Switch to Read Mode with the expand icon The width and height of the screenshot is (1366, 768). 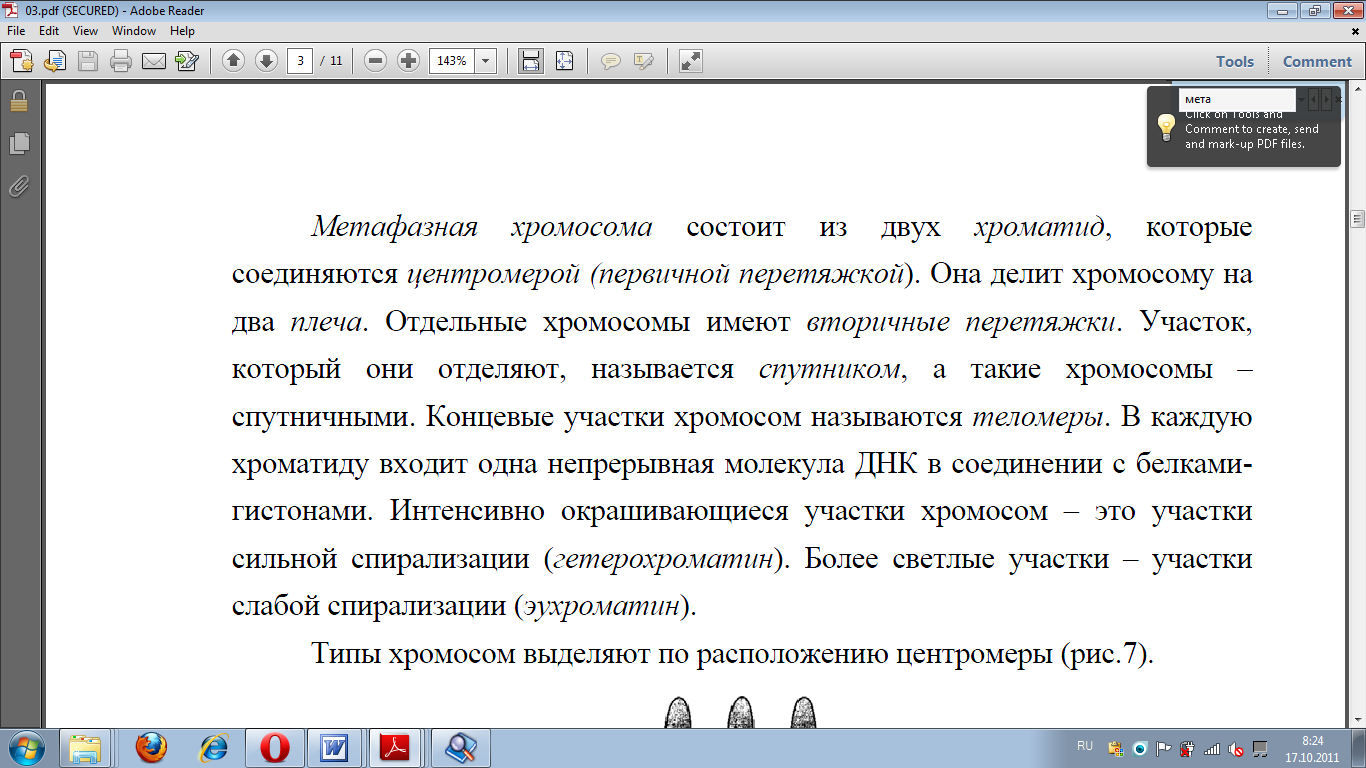coord(690,61)
